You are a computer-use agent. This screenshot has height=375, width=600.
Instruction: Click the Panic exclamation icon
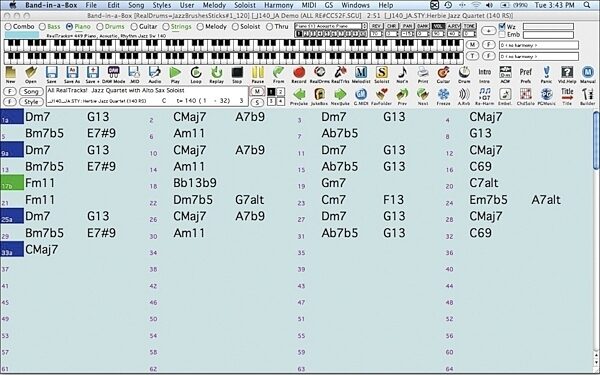546,74
